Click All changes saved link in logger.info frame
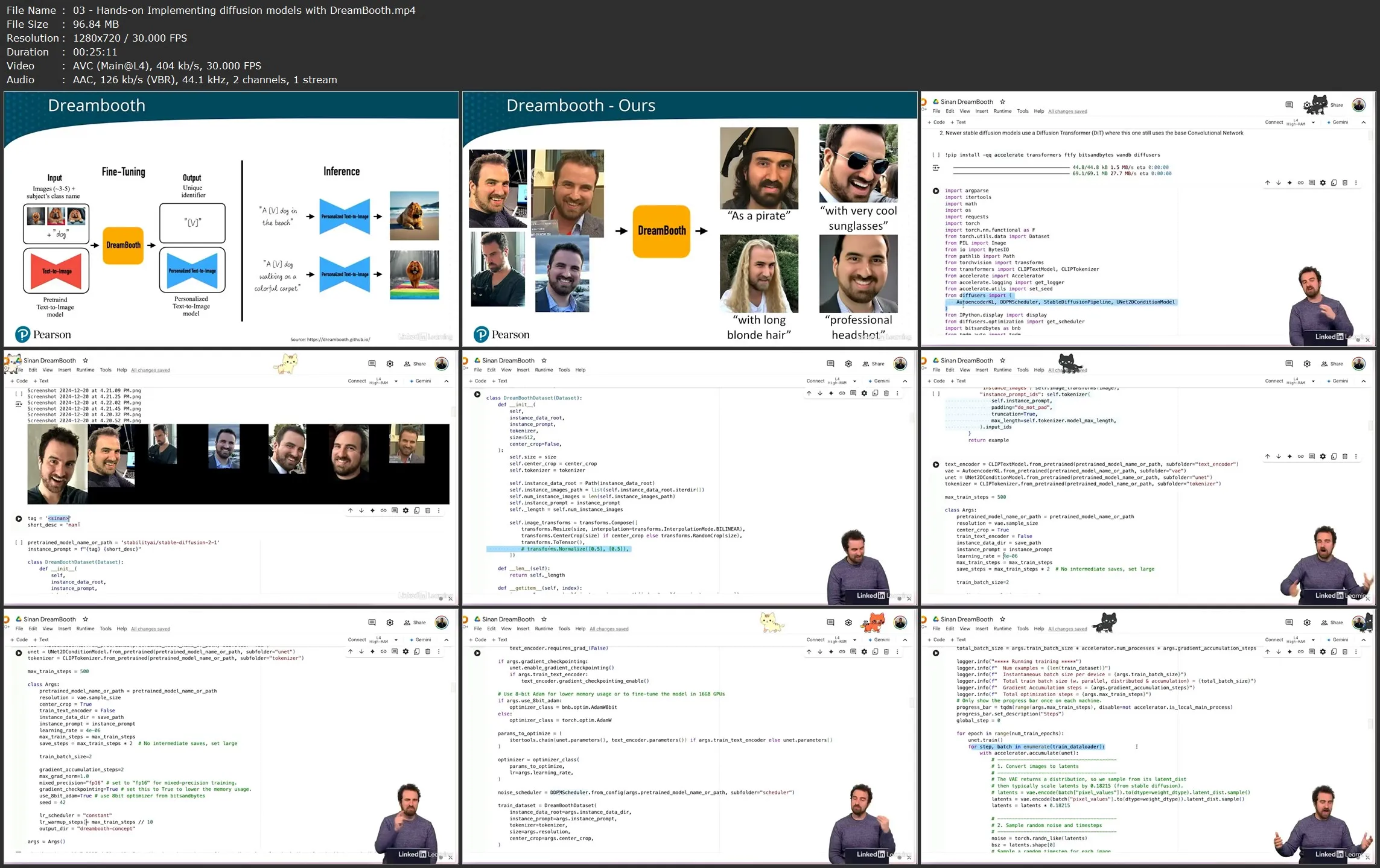 [x=1067, y=629]
